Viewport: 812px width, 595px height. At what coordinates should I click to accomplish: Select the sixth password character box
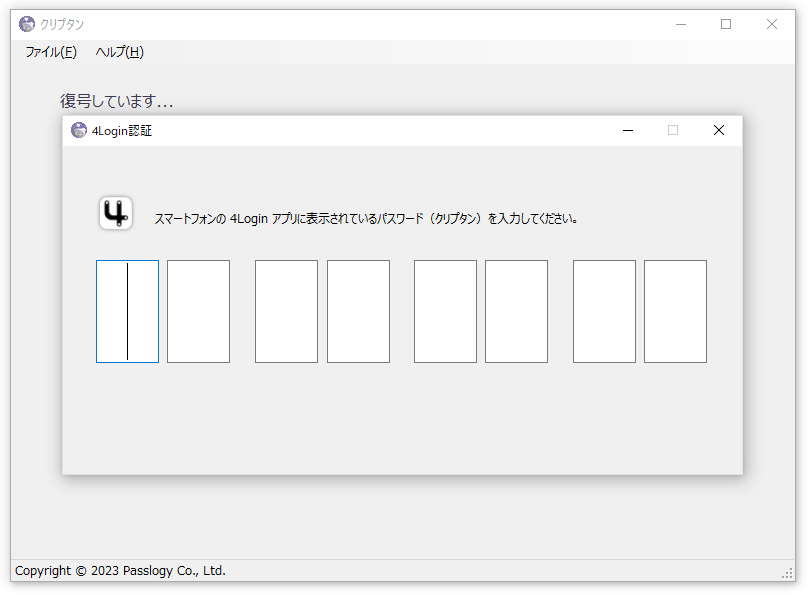pyautogui.click(x=516, y=311)
